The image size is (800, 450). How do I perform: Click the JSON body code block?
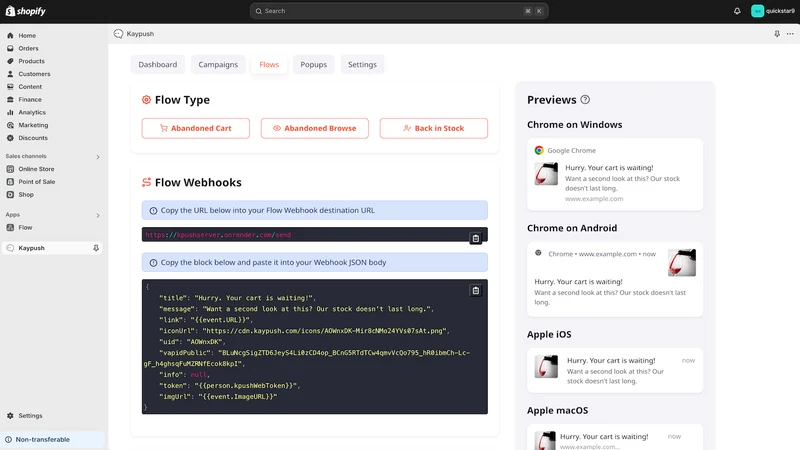315,346
